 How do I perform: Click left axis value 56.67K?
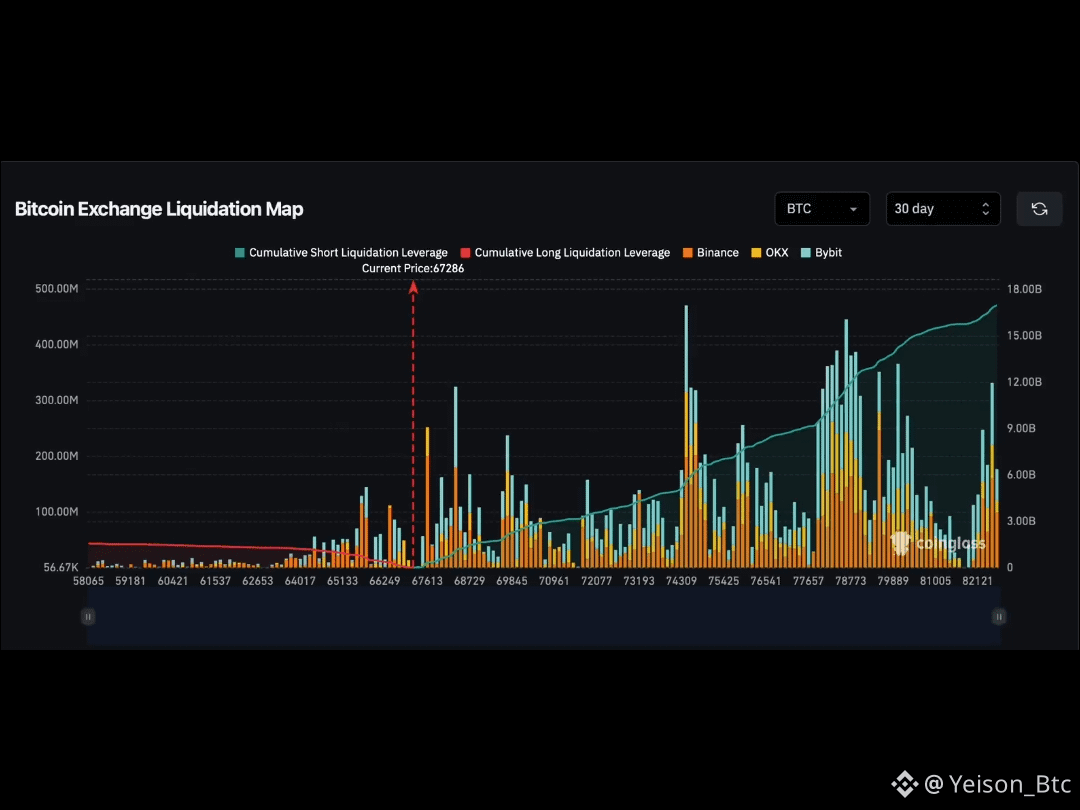pyautogui.click(x=61, y=568)
